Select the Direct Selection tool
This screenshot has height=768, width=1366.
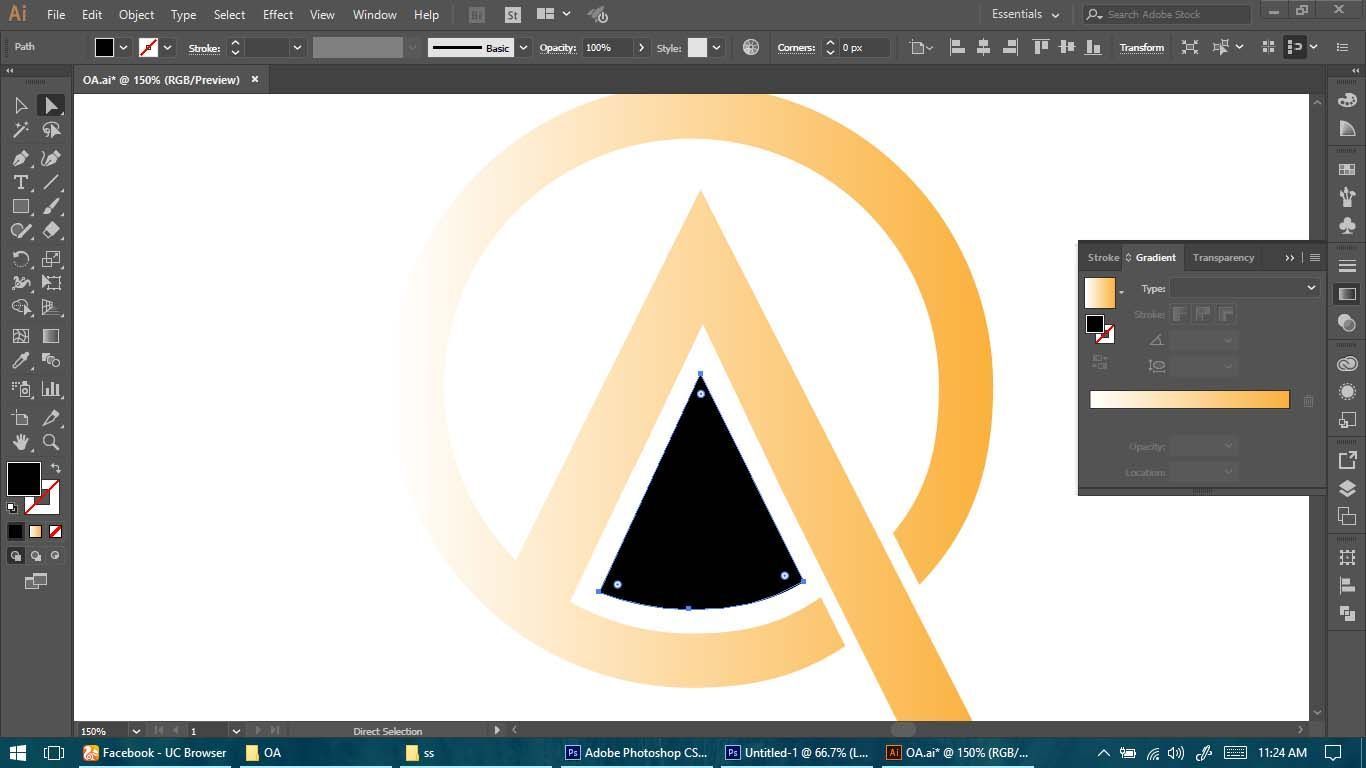51,105
